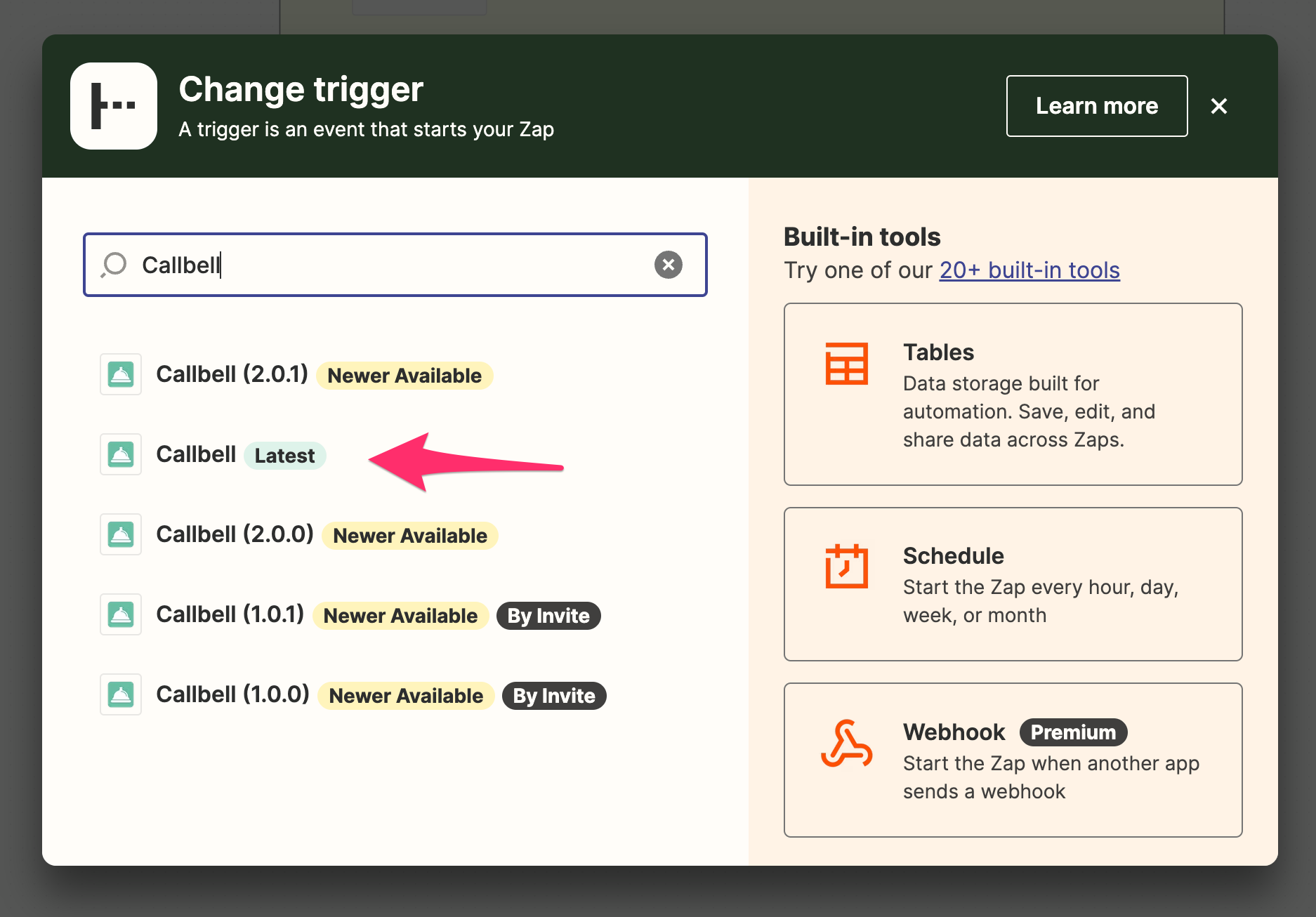Select the Schedule built-in tool card
Screen dimensions: 1316x917
[x=1013, y=584]
